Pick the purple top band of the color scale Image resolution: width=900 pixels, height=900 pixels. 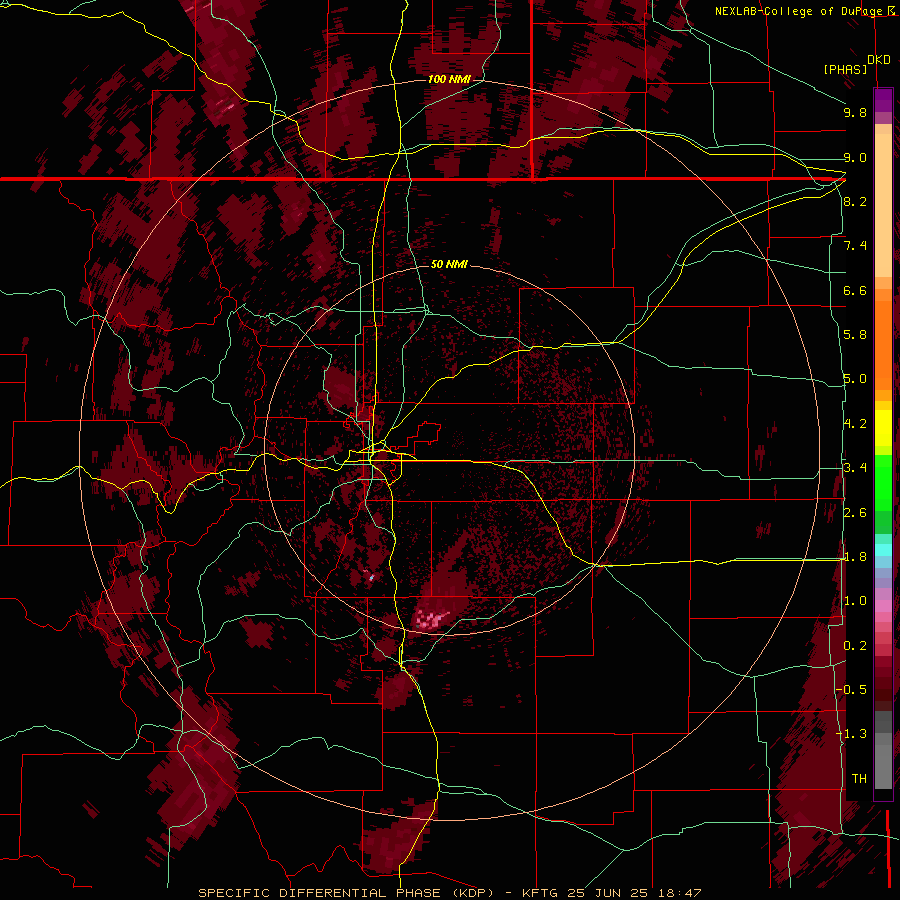(x=883, y=100)
